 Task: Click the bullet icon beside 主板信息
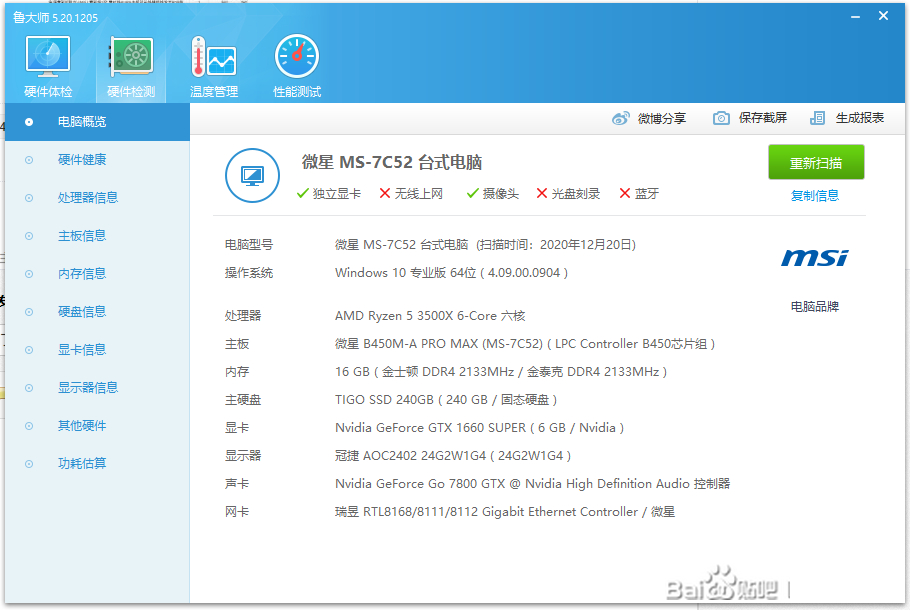click(29, 236)
